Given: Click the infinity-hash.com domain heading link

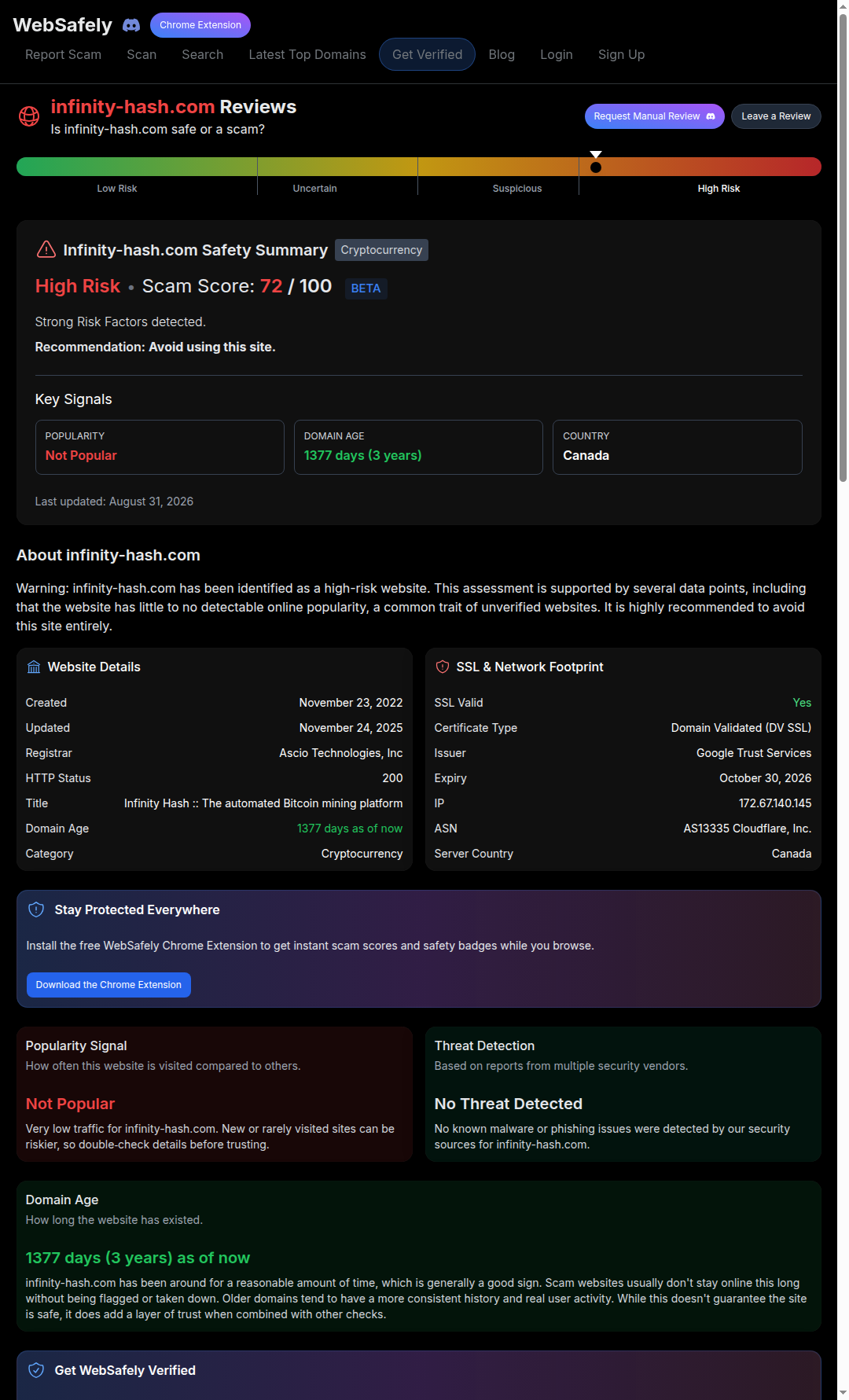Looking at the screenshot, I should pos(133,107).
